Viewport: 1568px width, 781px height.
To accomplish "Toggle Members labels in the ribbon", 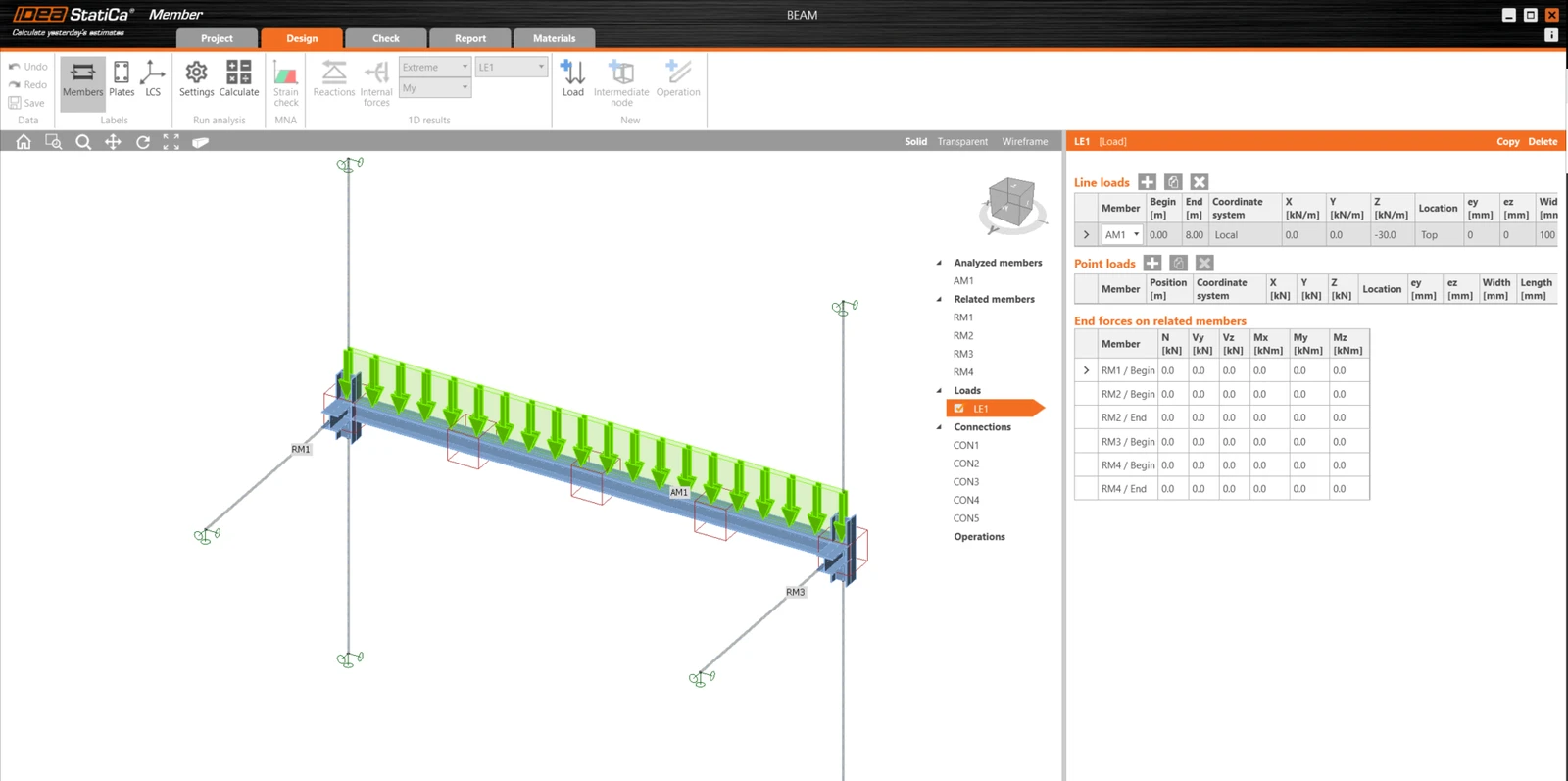I will 82,81.
